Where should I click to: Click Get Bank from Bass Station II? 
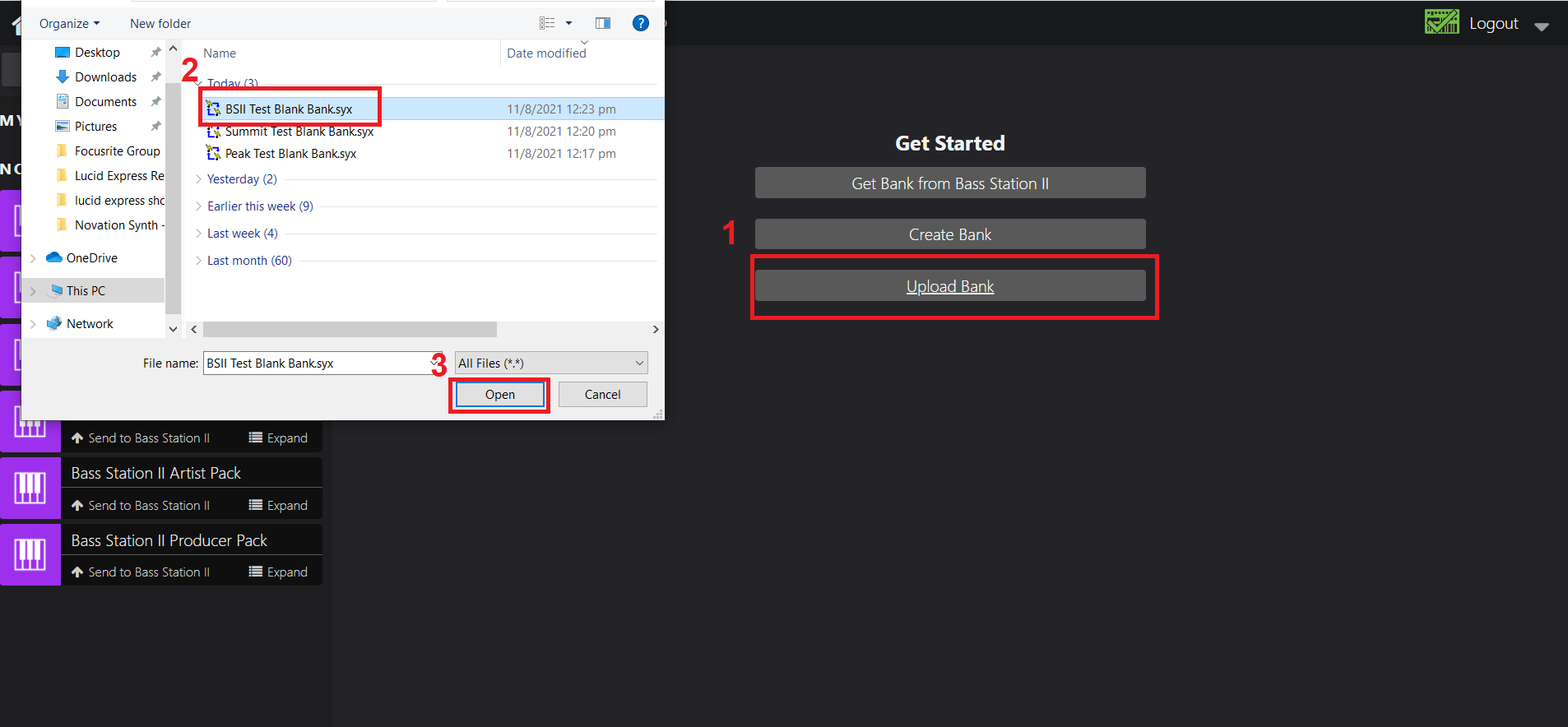(x=950, y=183)
